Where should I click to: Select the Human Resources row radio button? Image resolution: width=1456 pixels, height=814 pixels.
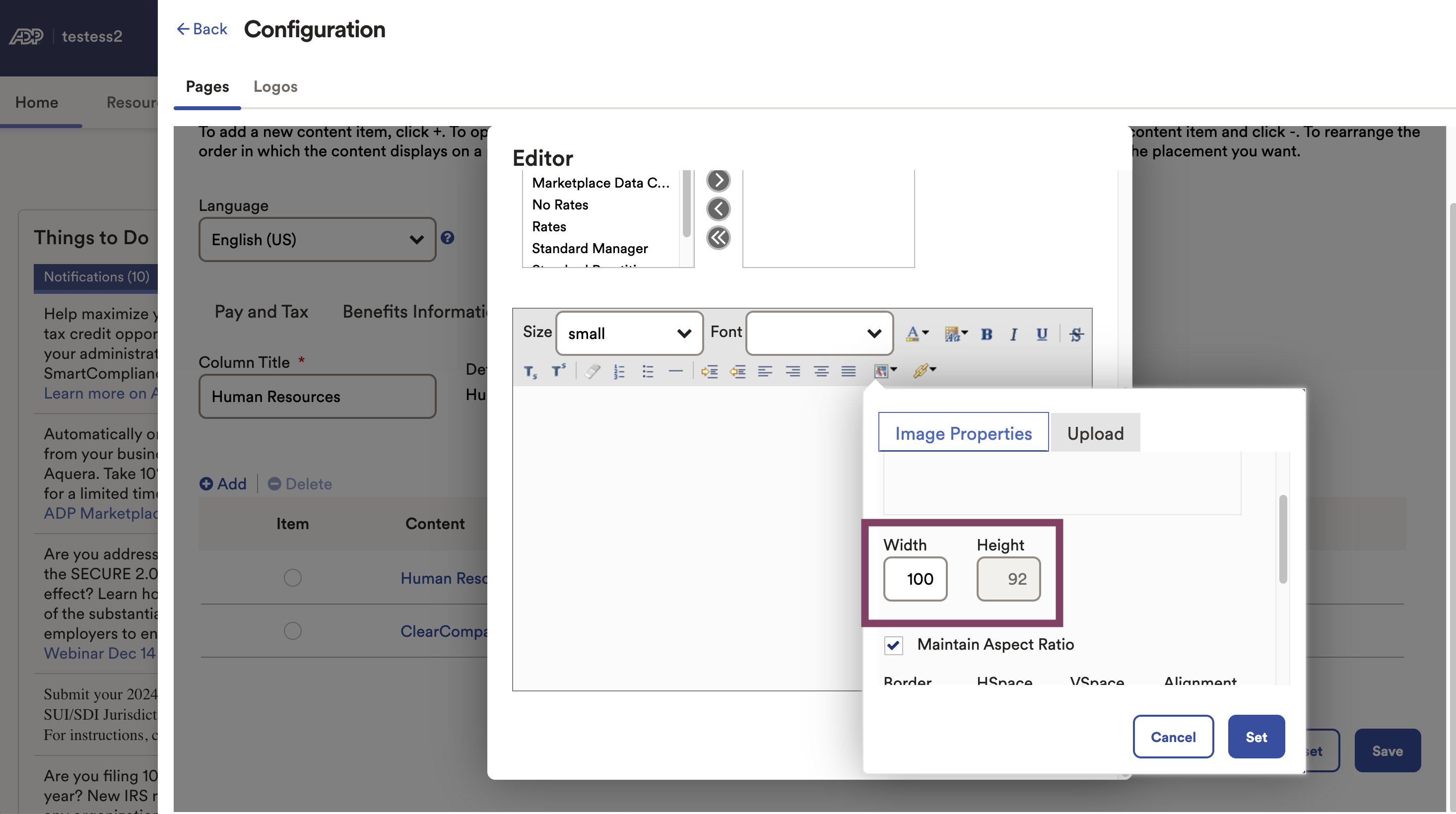292,578
